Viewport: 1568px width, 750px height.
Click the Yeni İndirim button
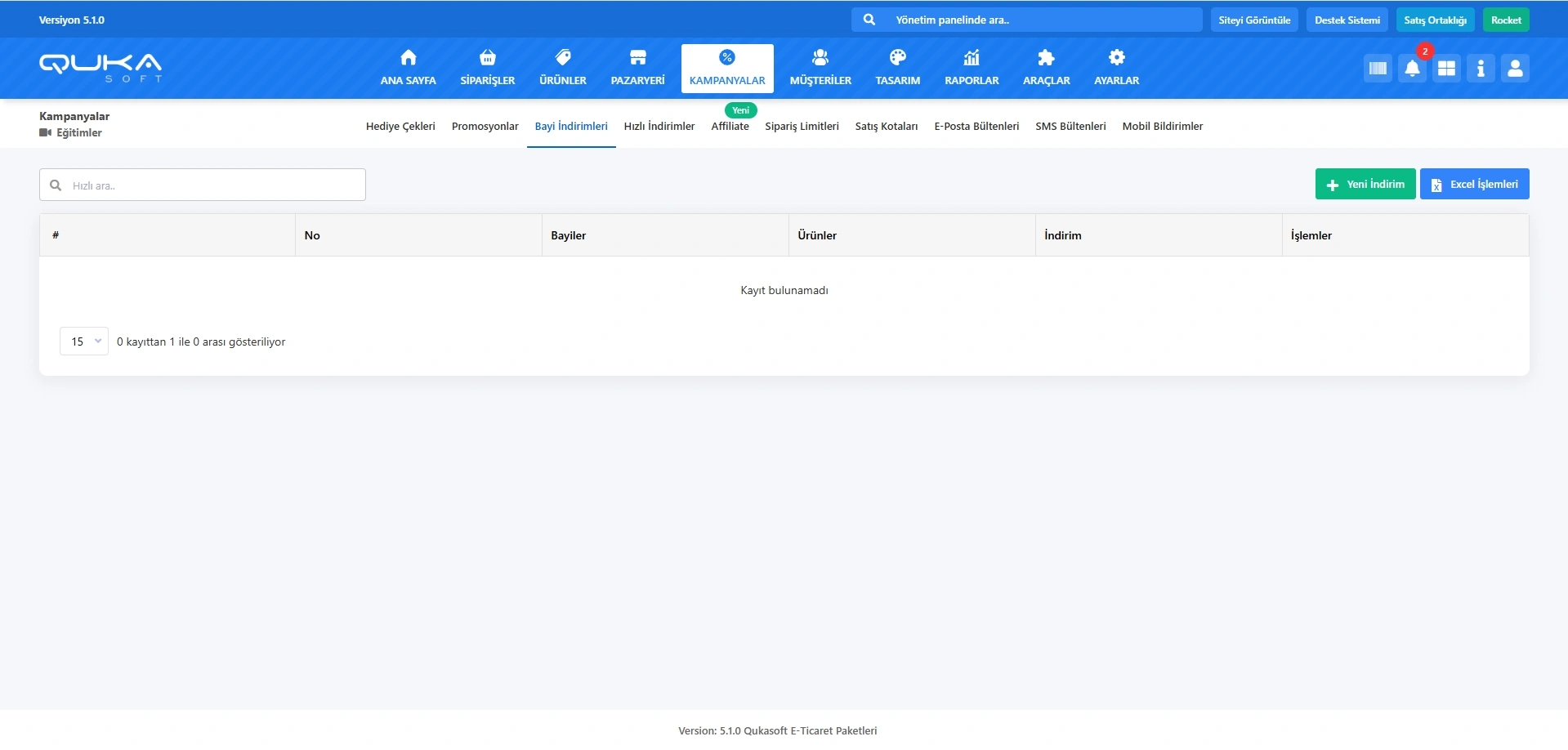[x=1365, y=185]
